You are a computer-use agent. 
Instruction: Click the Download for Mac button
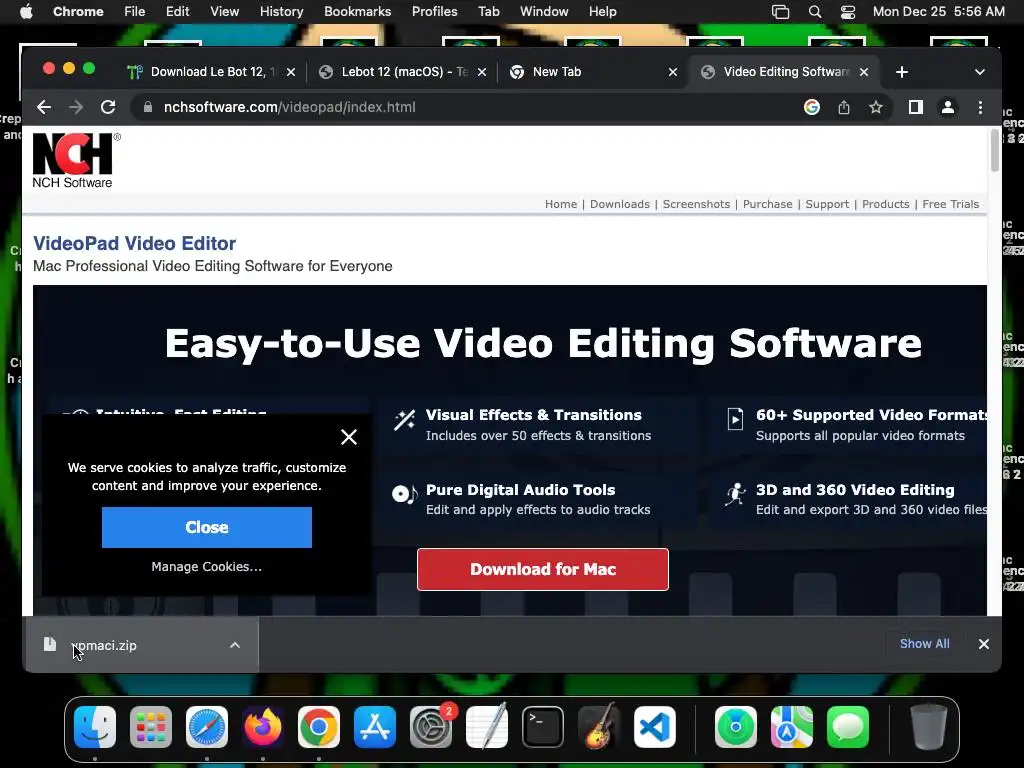pos(543,569)
